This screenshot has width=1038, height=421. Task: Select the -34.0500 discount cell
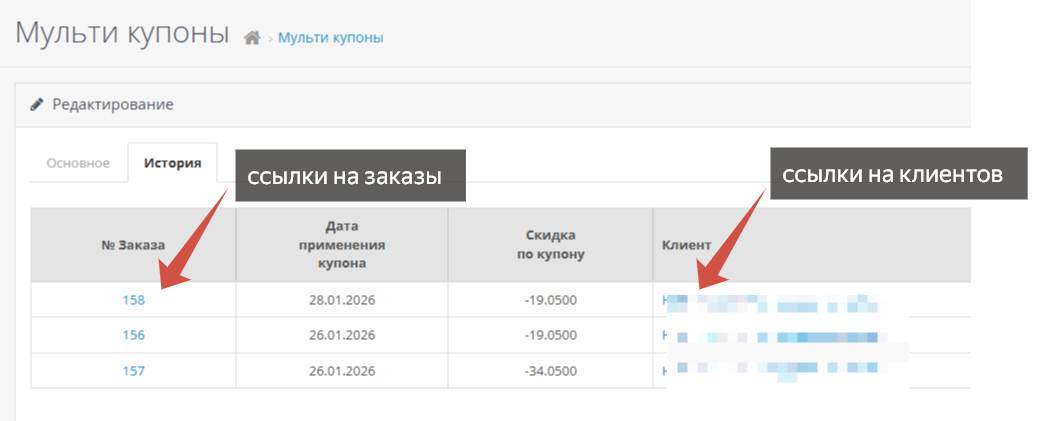click(x=550, y=371)
